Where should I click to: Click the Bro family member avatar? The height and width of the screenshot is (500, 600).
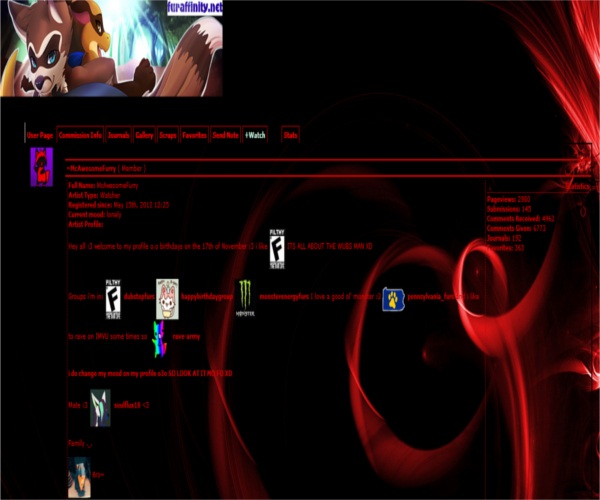tap(80, 477)
